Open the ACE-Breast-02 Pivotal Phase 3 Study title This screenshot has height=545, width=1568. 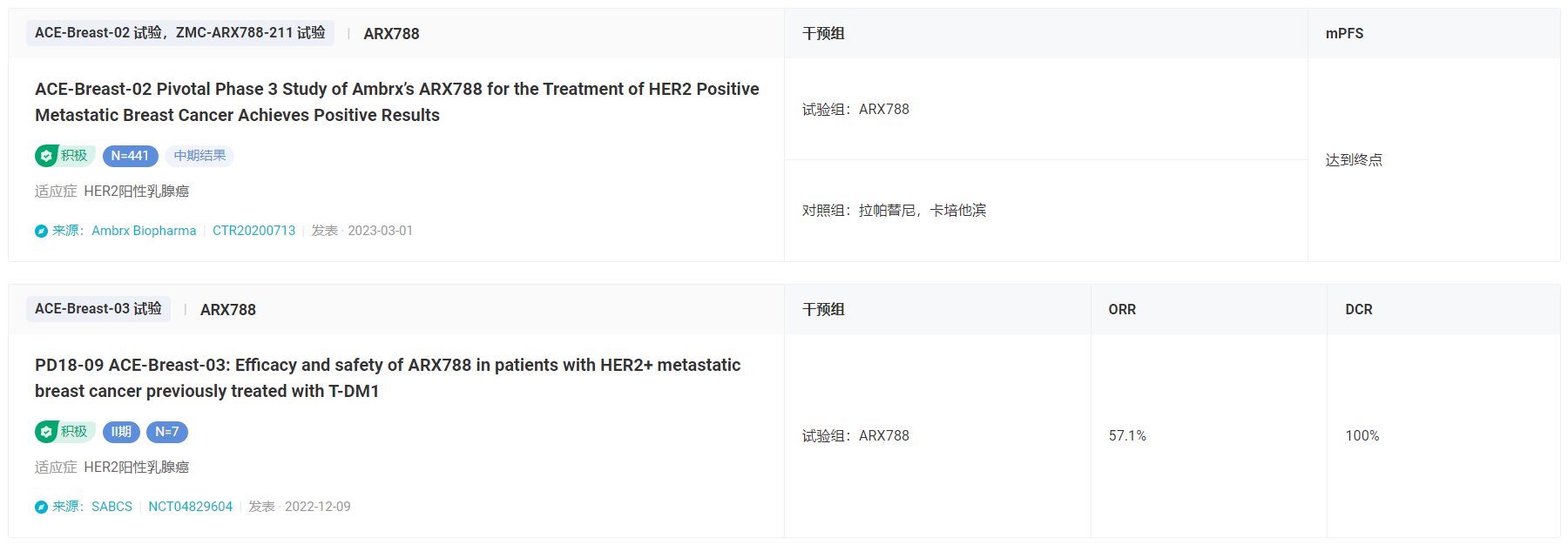397,102
